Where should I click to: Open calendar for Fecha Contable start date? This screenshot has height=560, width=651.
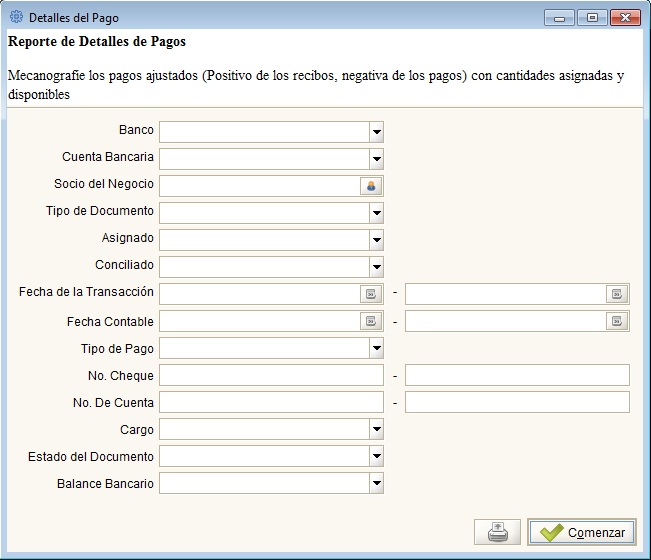pyautogui.click(x=371, y=321)
